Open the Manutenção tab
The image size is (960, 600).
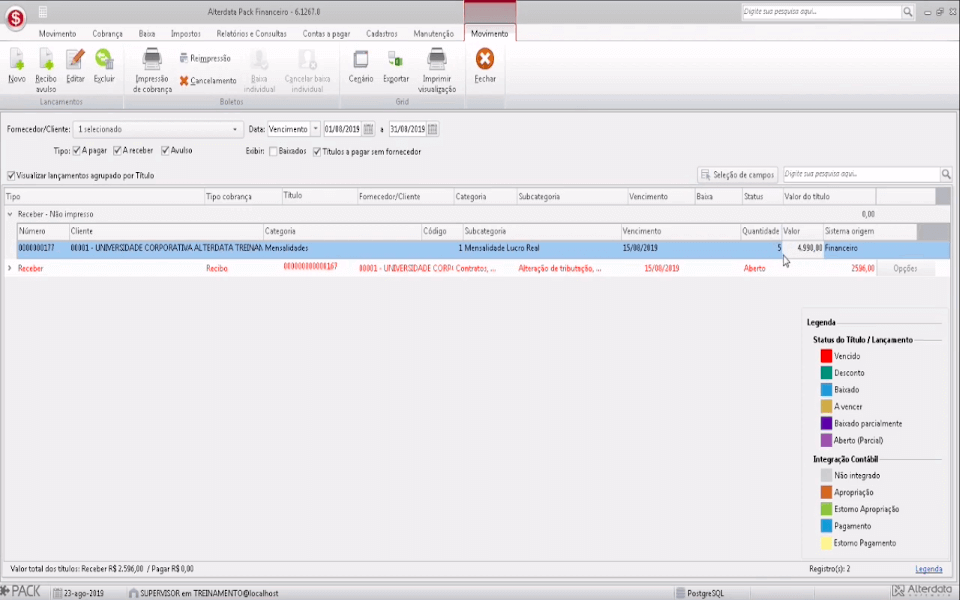433,34
